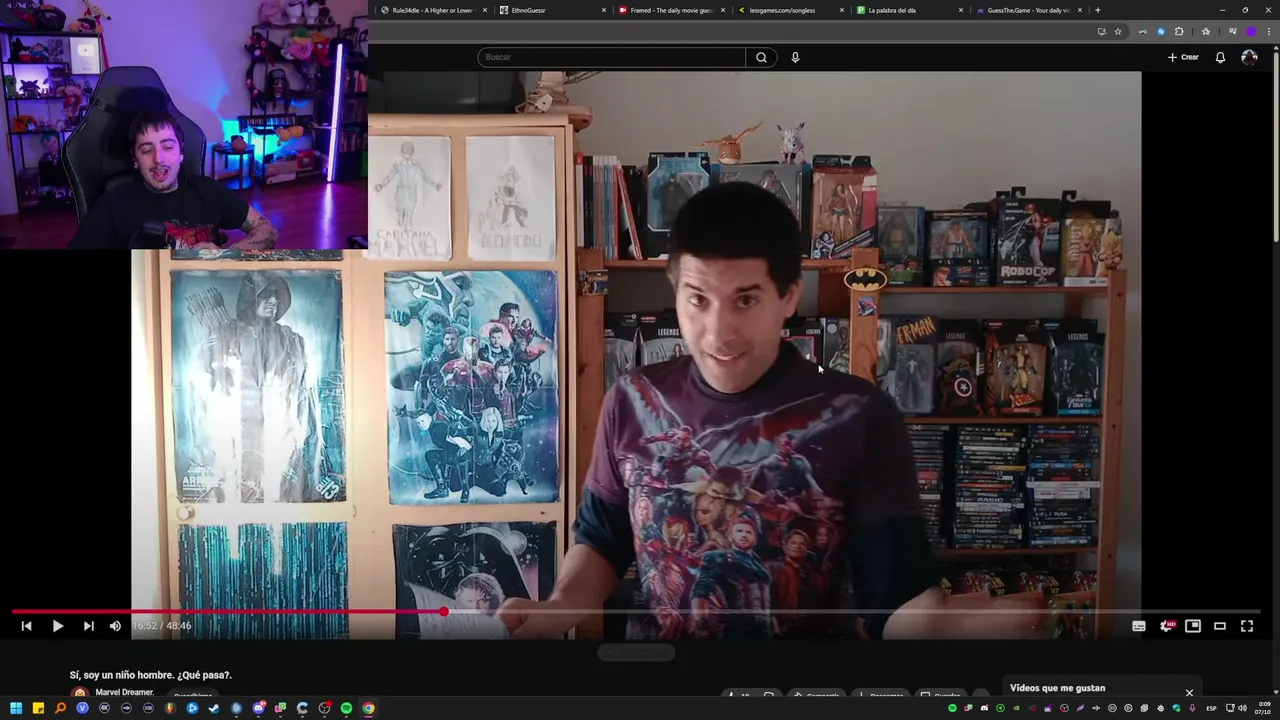This screenshot has height=720, width=1280.
Task: Go back to the previous video
Action: pyautogui.click(x=26, y=626)
